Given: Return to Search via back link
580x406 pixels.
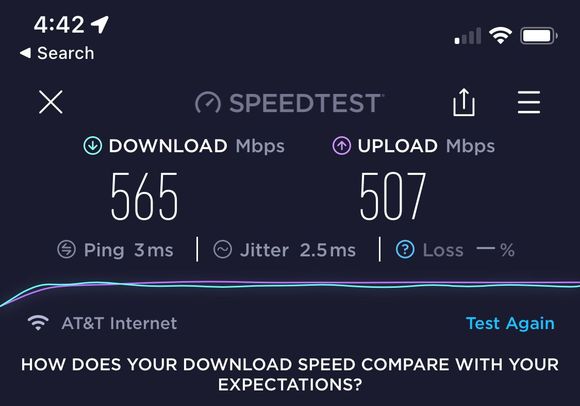Looking at the screenshot, I should (57, 53).
